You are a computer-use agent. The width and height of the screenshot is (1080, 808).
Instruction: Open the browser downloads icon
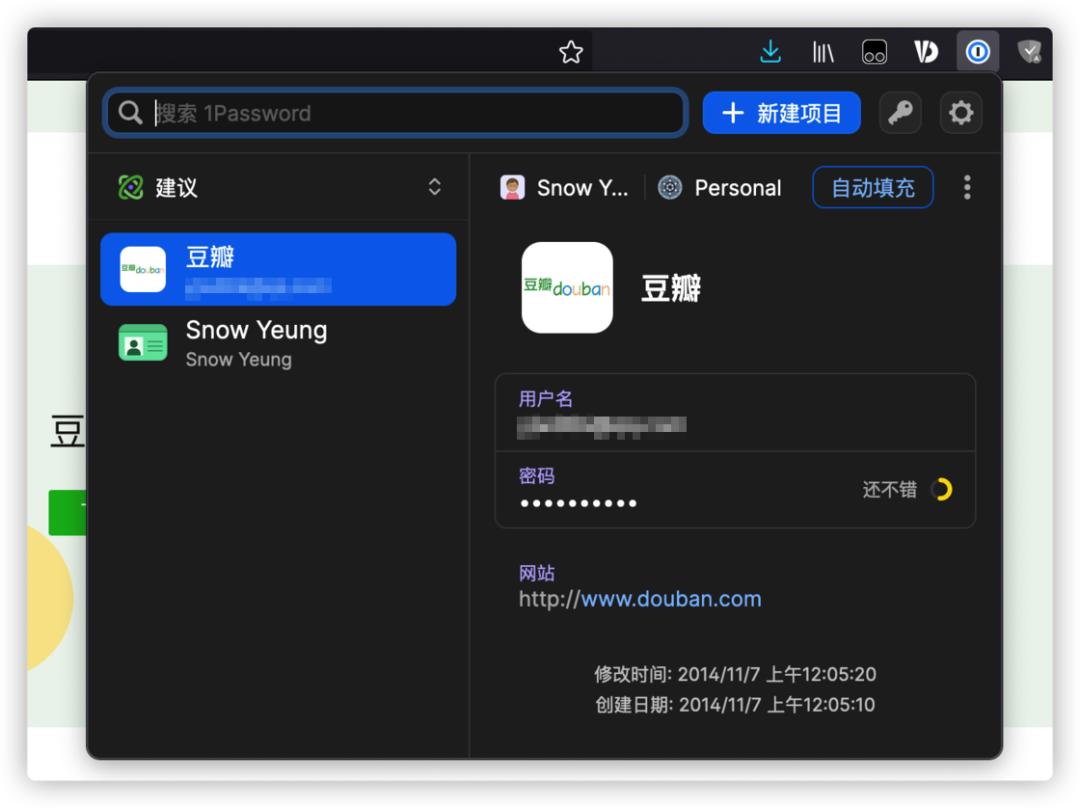(770, 52)
